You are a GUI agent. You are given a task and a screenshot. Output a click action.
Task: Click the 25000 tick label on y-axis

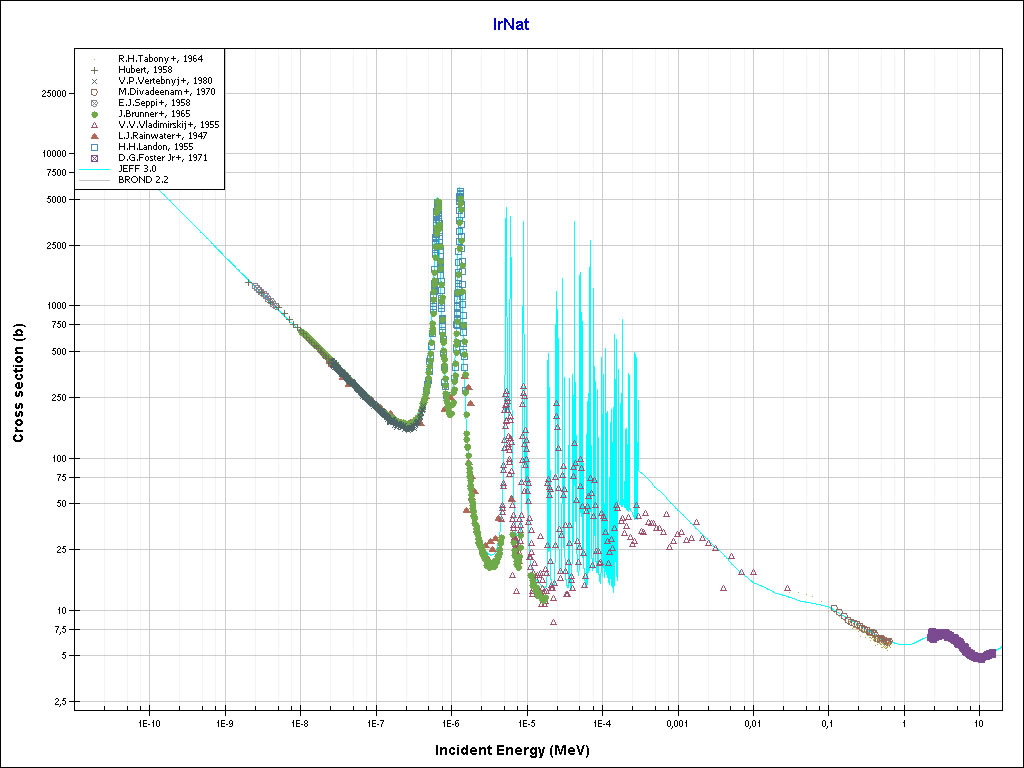click(x=52, y=94)
